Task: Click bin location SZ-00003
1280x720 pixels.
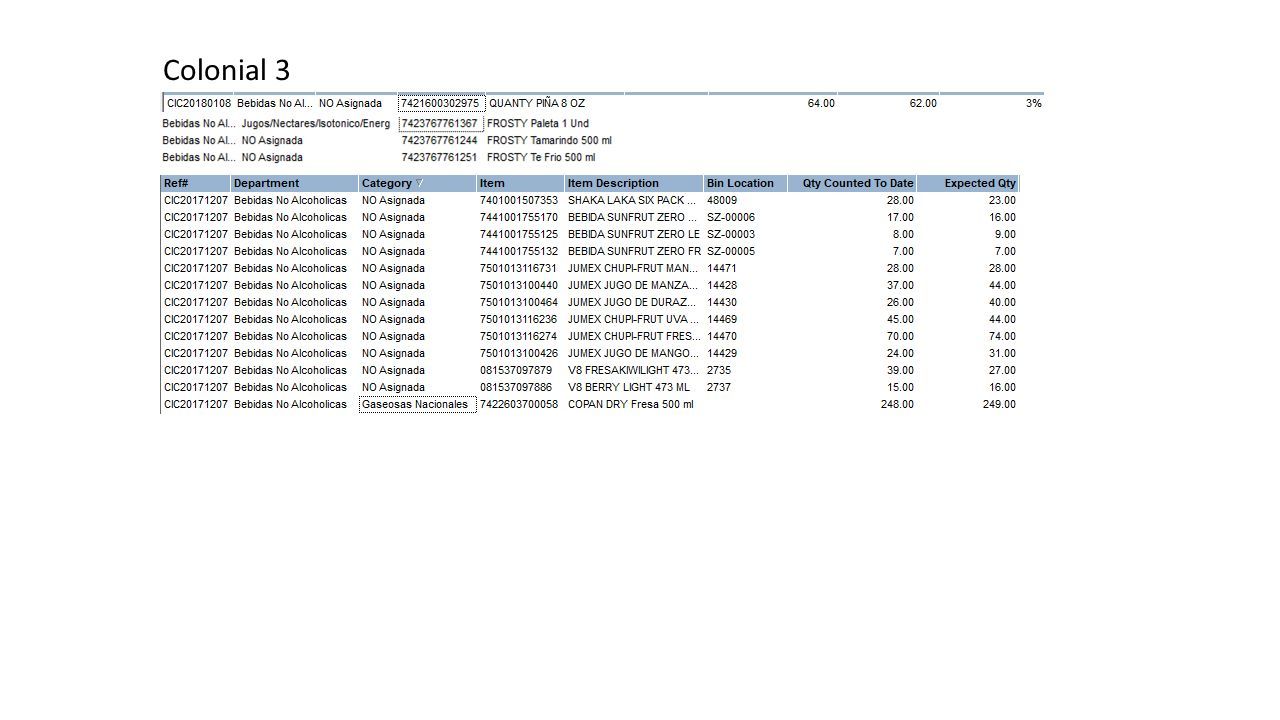Action: (731, 234)
